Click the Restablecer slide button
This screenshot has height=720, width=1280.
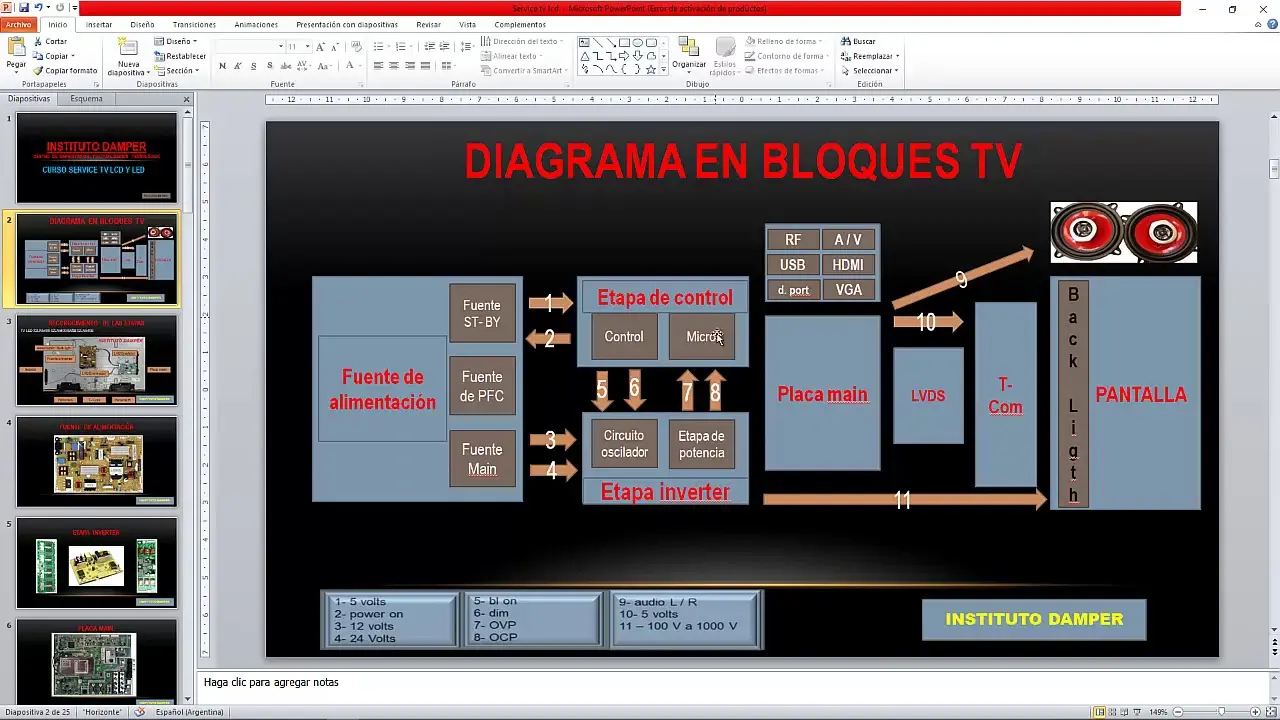(x=180, y=56)
